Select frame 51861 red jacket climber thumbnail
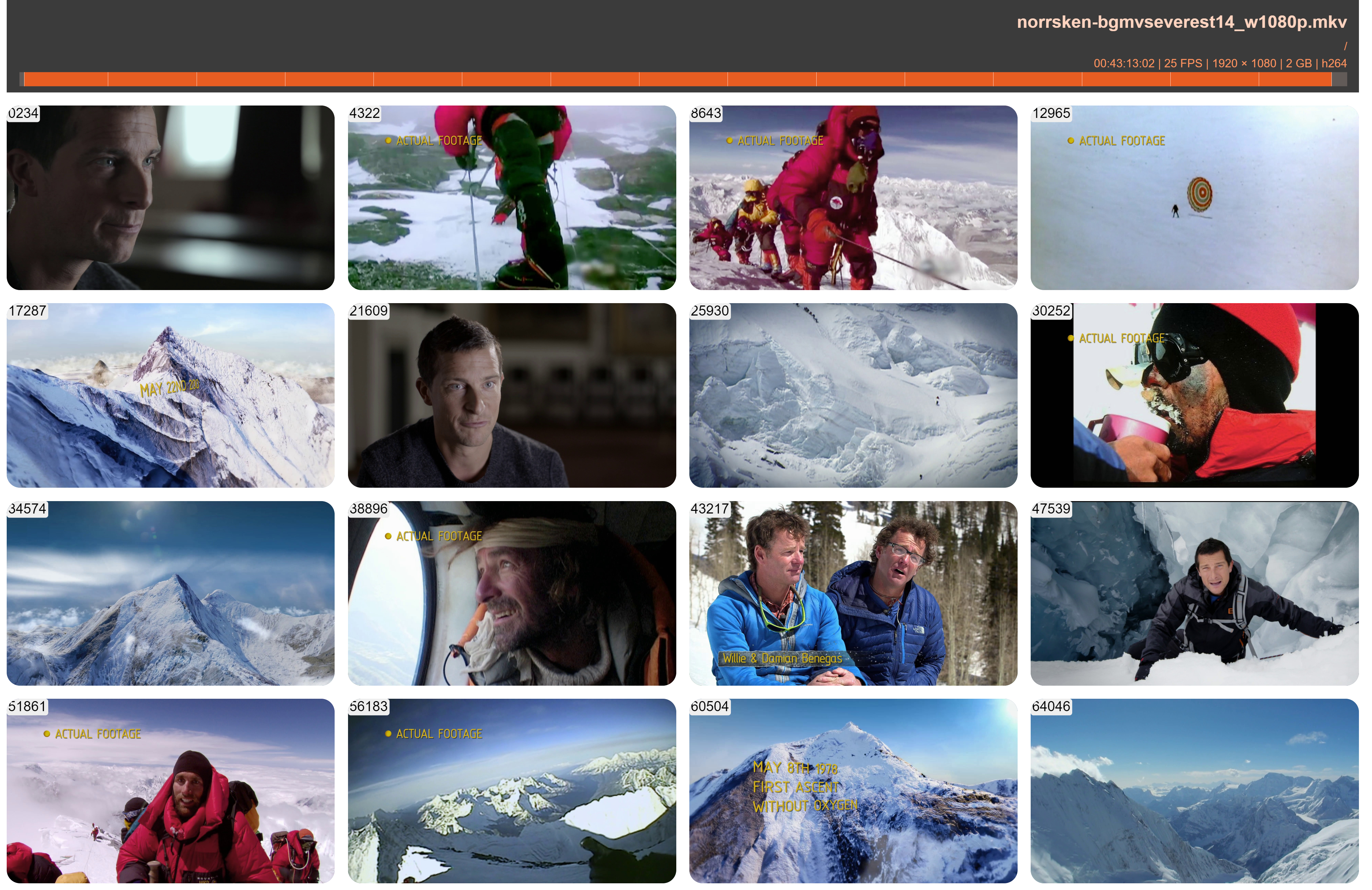The height and width of the screenshot is (890, 1372). pos(170,791)
